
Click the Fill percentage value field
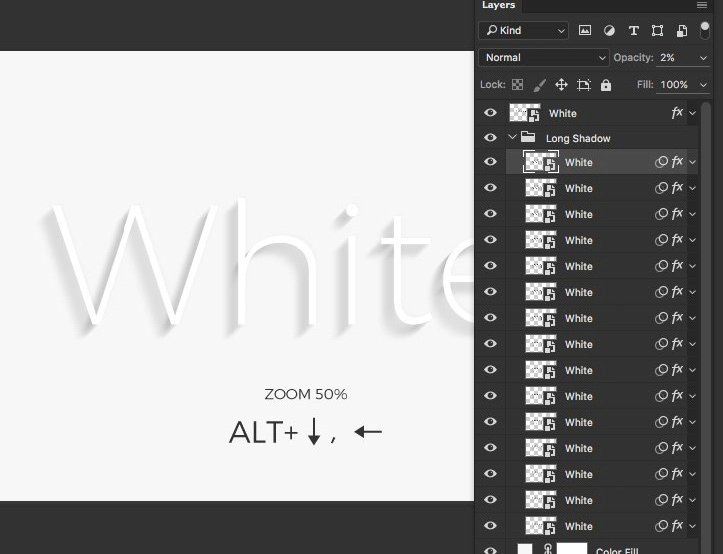coord(673,85)
